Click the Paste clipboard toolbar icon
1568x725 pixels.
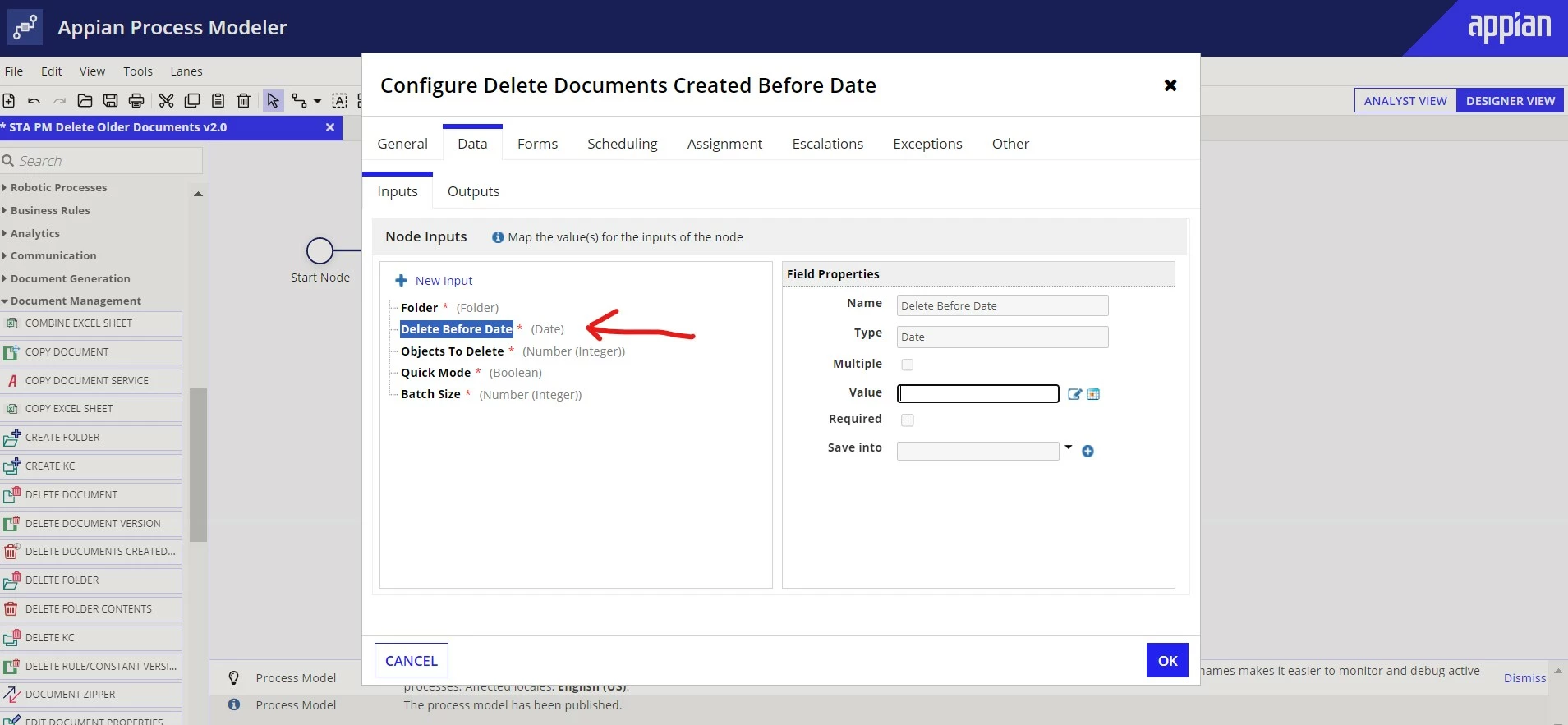(x=218, y=101)
